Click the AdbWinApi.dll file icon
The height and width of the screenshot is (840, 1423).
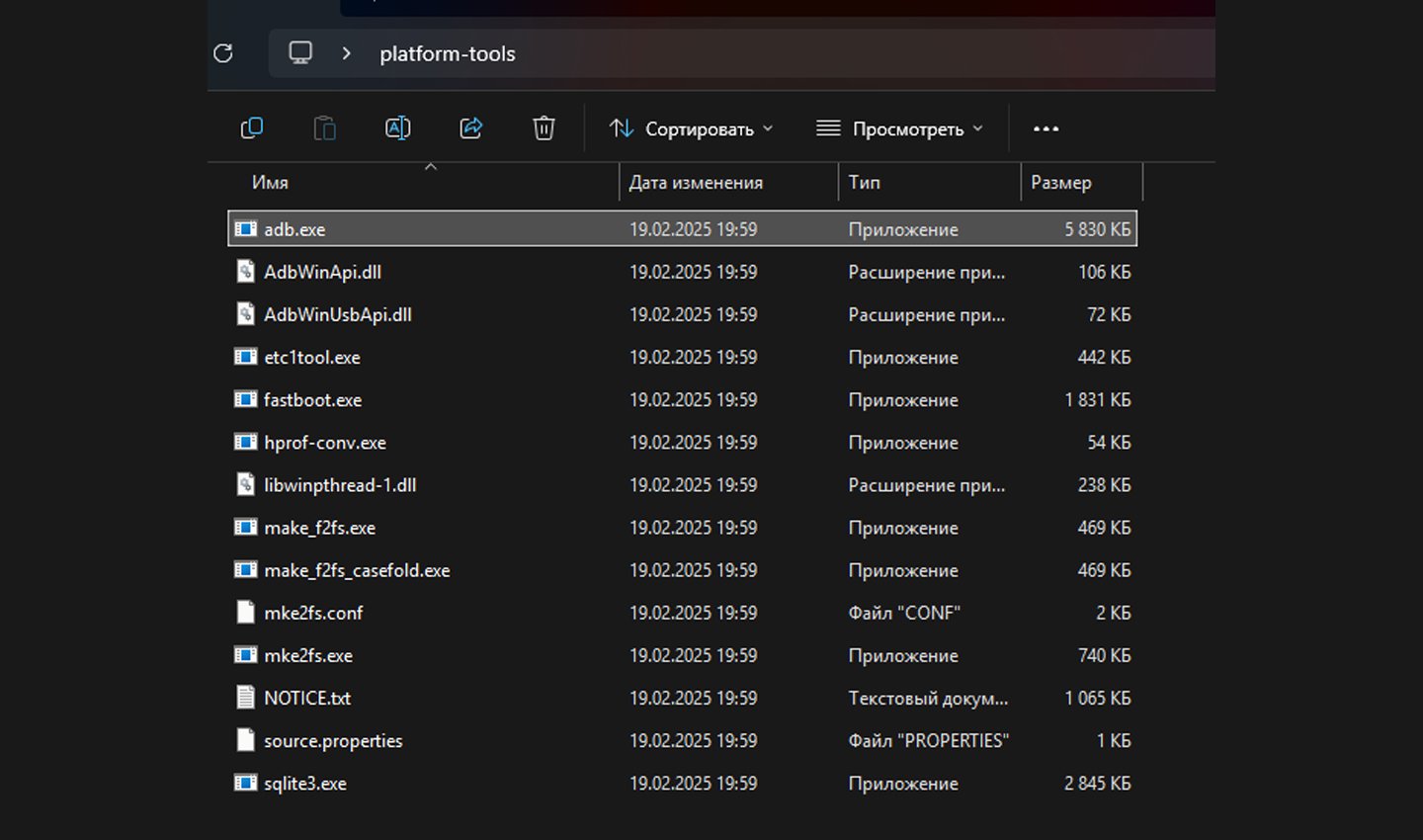pos(245,271)
